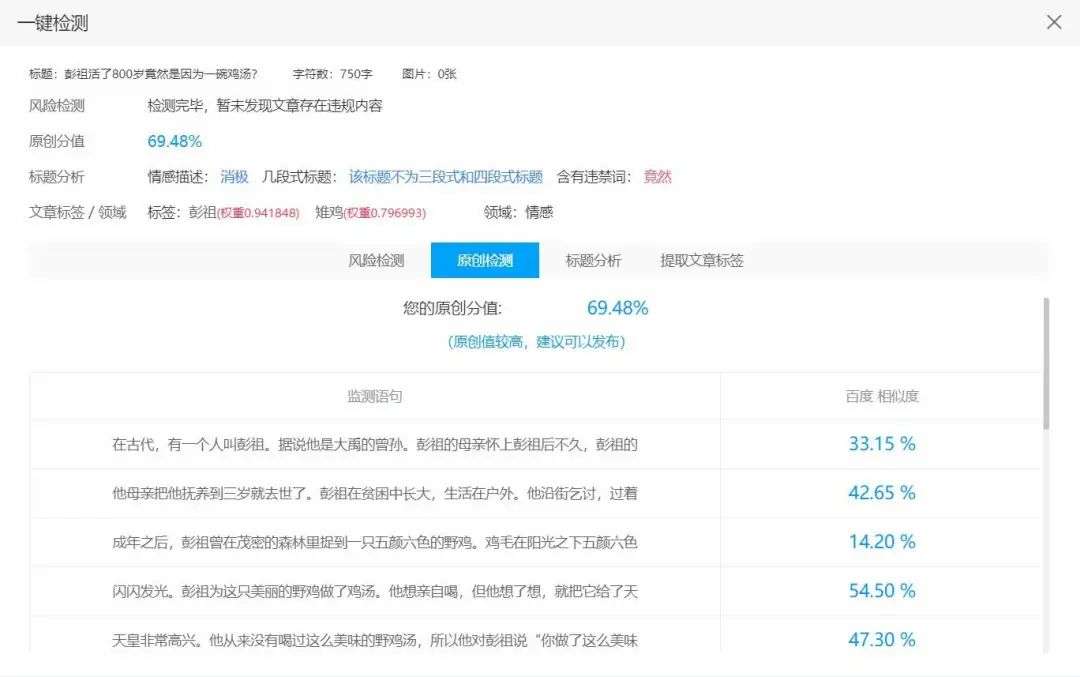
Task: Click the 69.48% score beside 原创分值 label
Action: [175, 141]
